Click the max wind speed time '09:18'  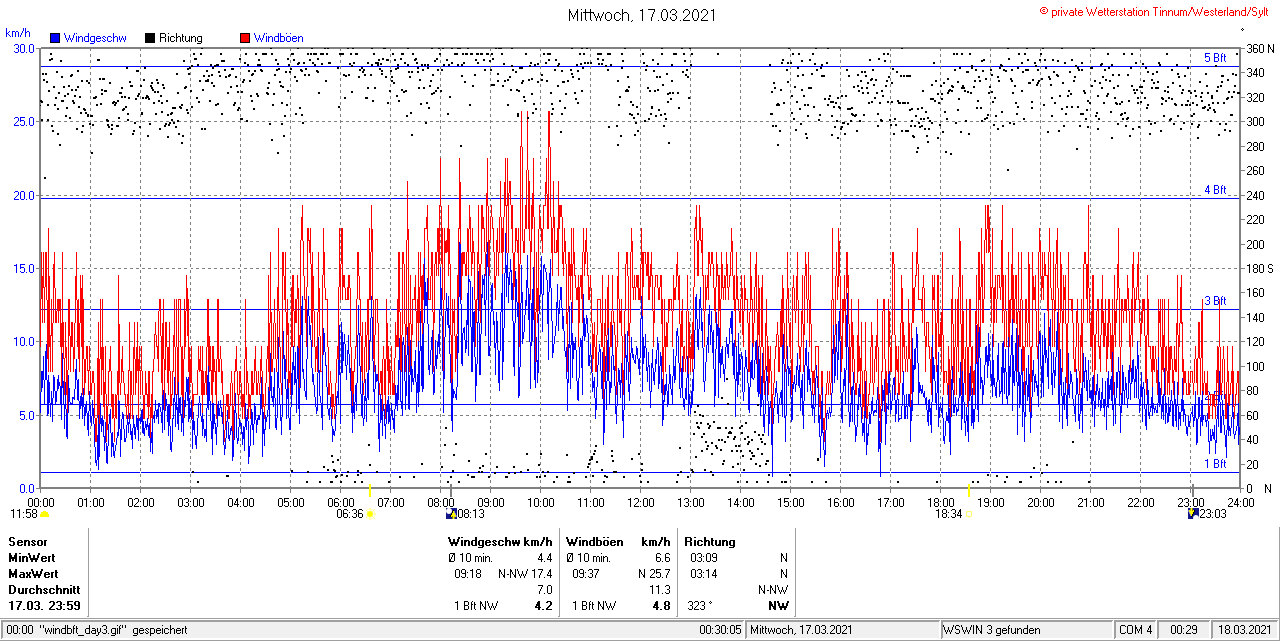tap(468, 574)
